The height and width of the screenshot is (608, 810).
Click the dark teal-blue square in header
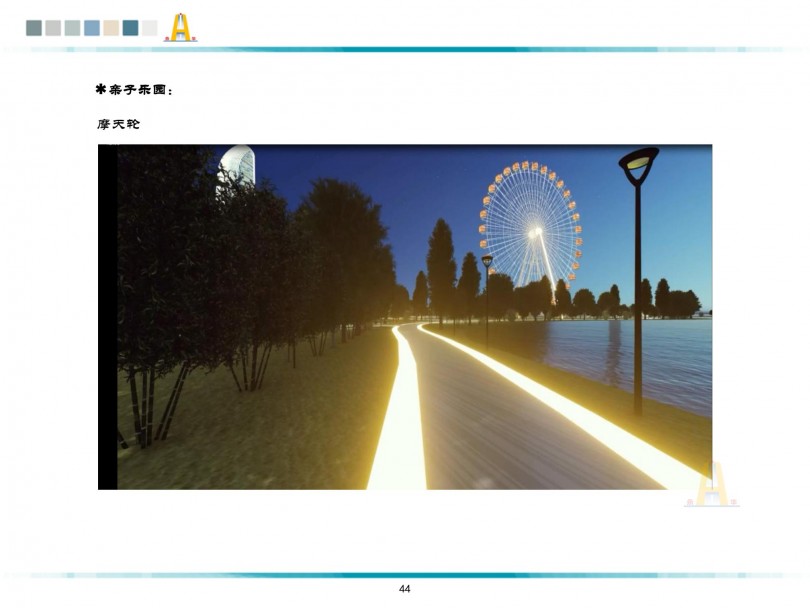point(130,28)
